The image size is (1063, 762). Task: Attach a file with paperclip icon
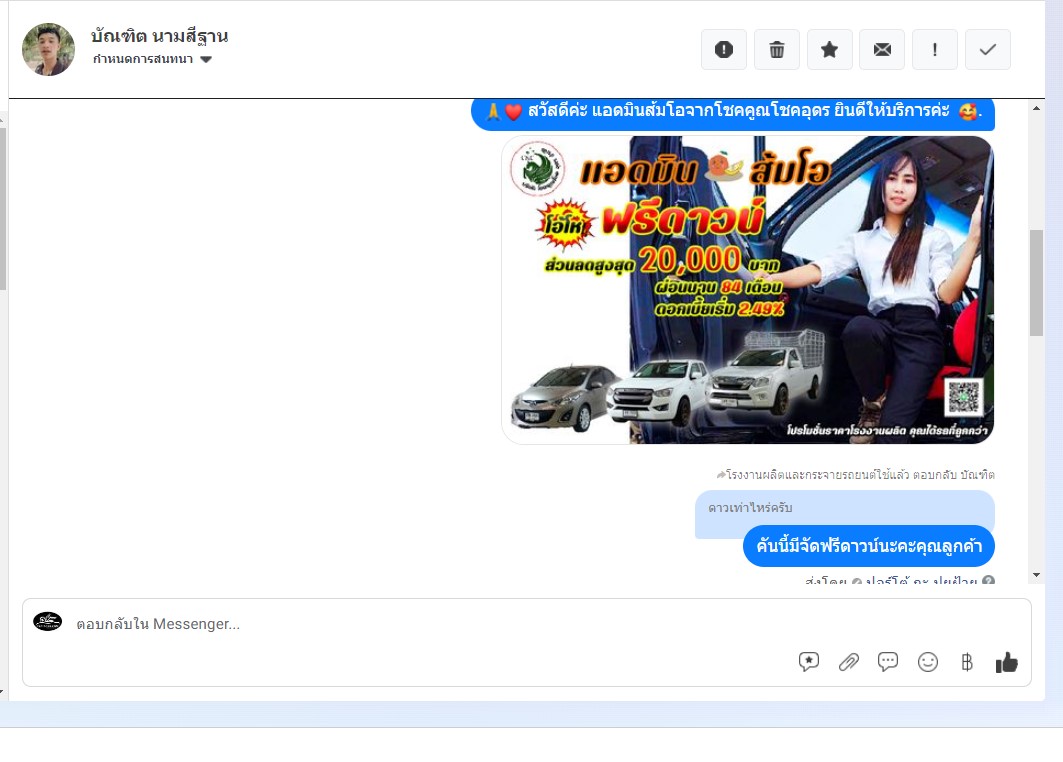849,662
